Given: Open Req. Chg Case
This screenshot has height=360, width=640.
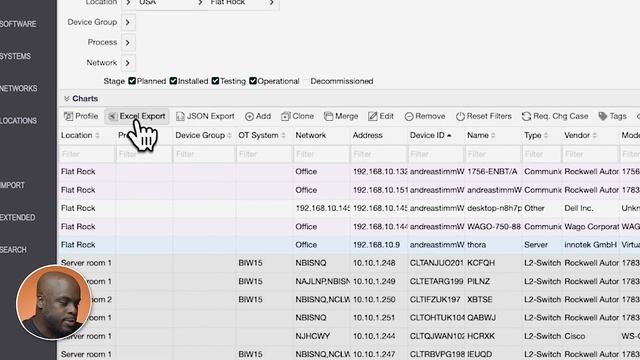Looking at the screenshot, I should point(555,116).
